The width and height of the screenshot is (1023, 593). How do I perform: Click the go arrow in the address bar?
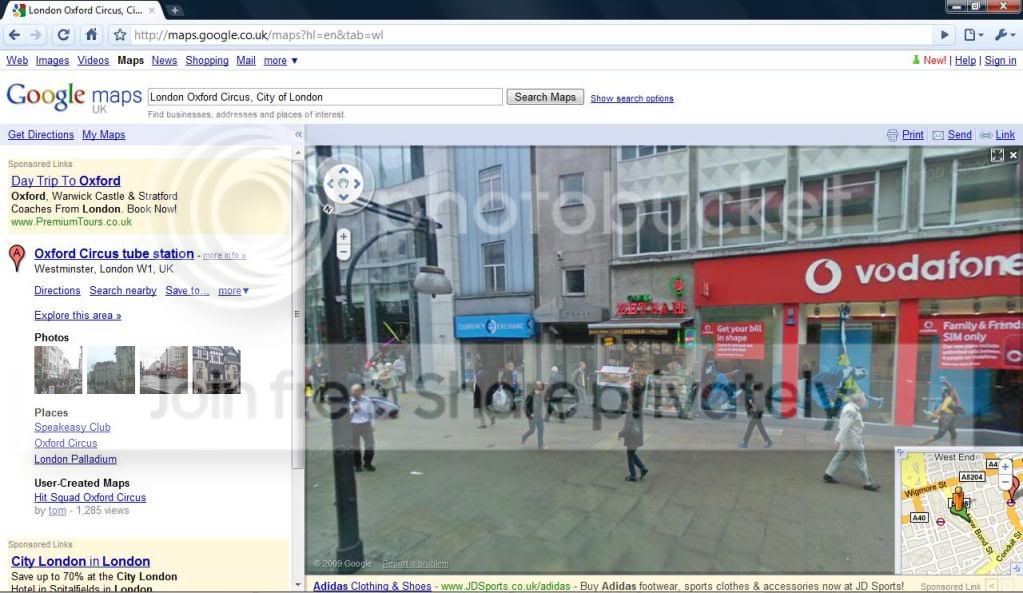[944, 35]
